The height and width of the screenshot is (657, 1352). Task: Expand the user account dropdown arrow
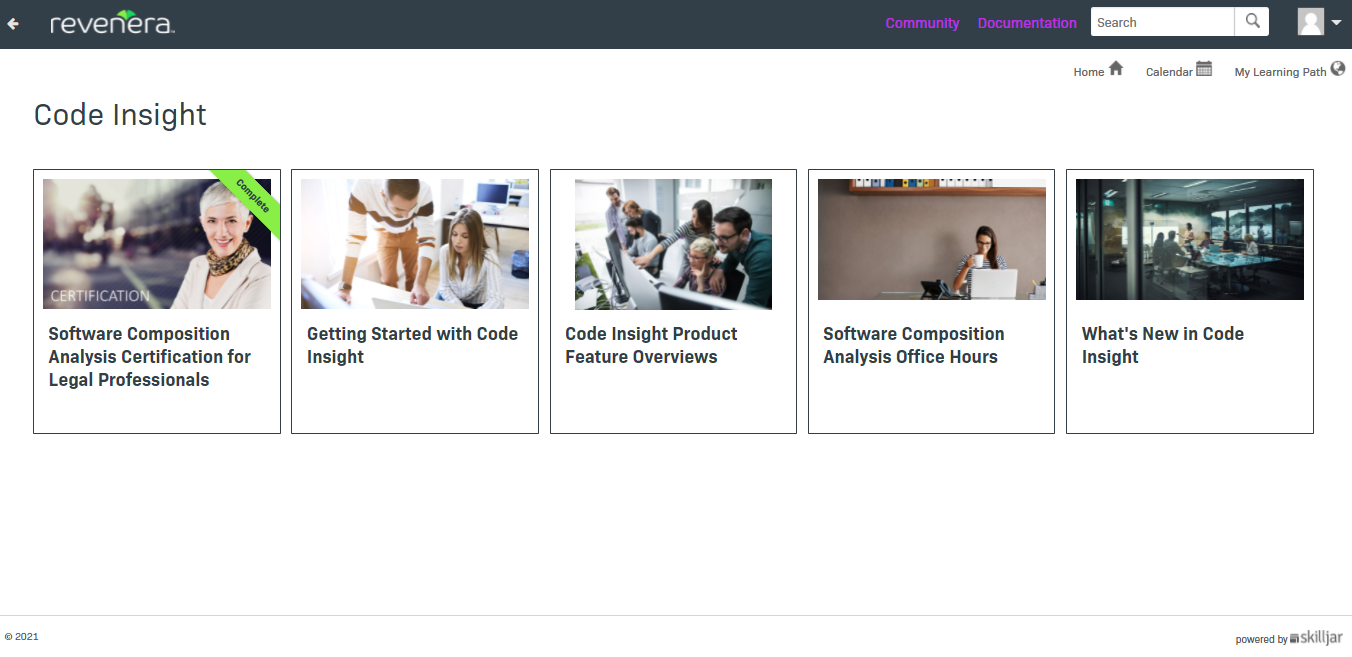1336,23
